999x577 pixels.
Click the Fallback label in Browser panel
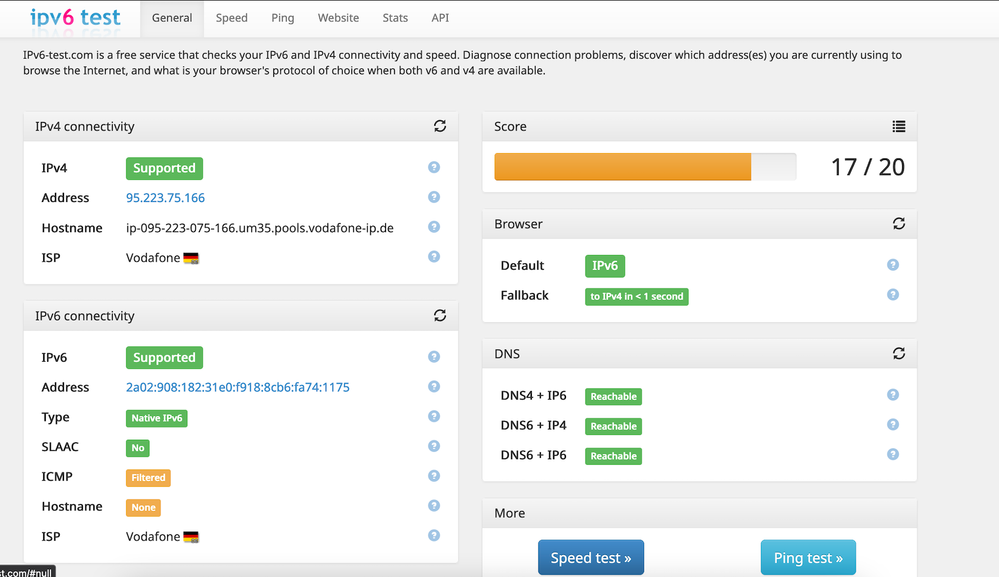pyautogui.click(x=524, y=296)
